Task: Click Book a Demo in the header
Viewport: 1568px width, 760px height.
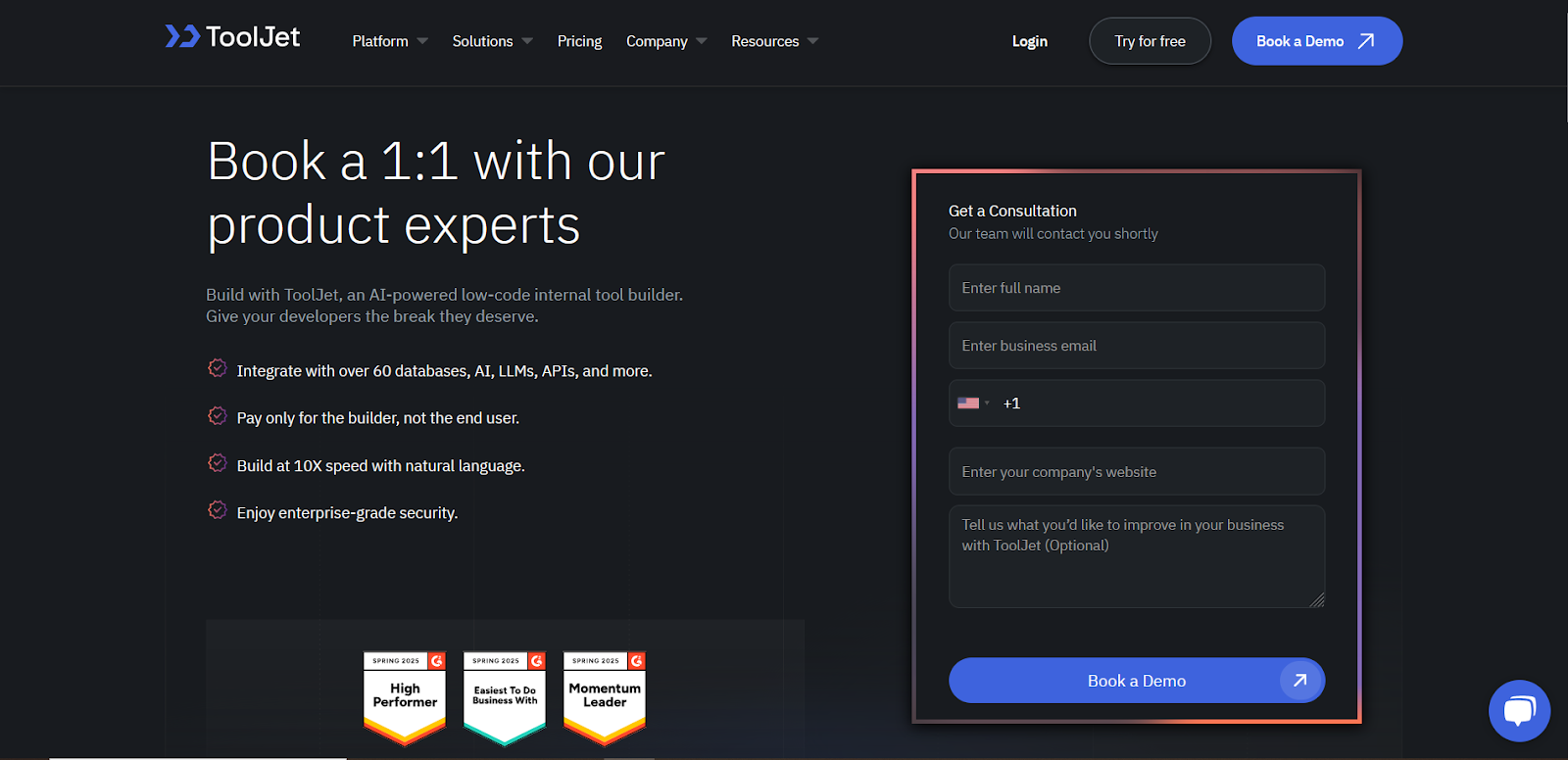Action: [x=1317, y=41]
